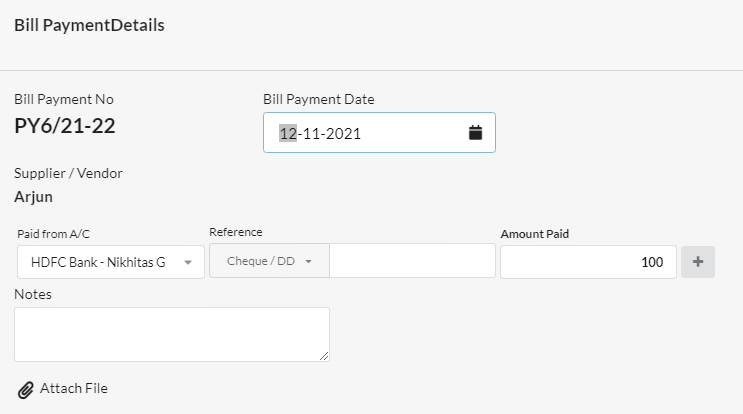Image resolution: width=743 pixels, height=414 pixels.
Task: Select the month 11 in payment date
Action: [x=311, y=134]
